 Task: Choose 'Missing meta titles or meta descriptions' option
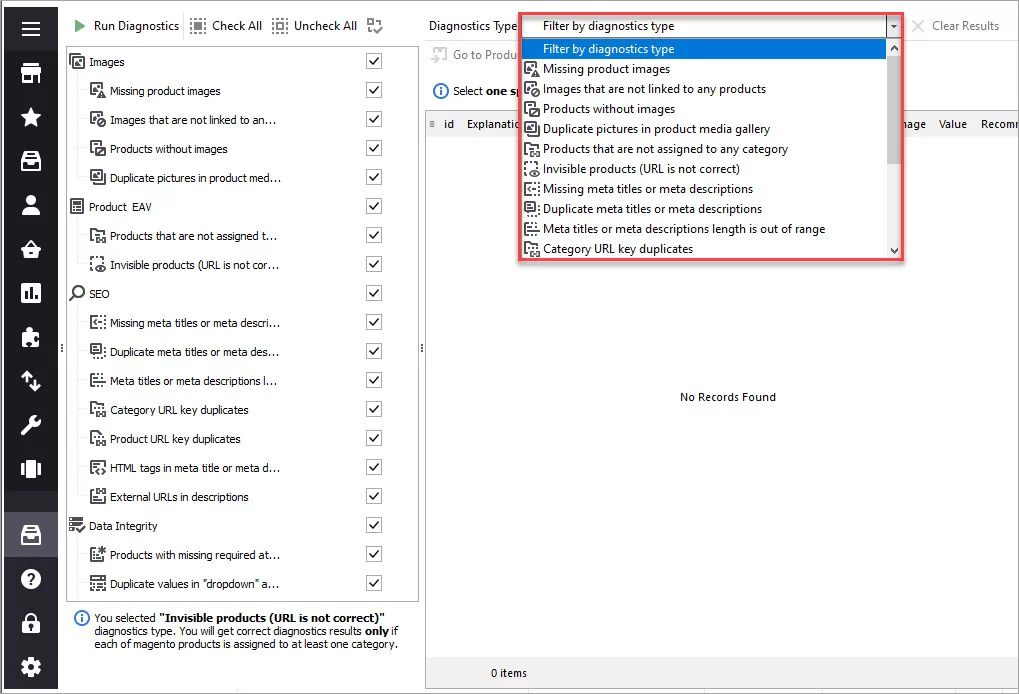point(704,189)
